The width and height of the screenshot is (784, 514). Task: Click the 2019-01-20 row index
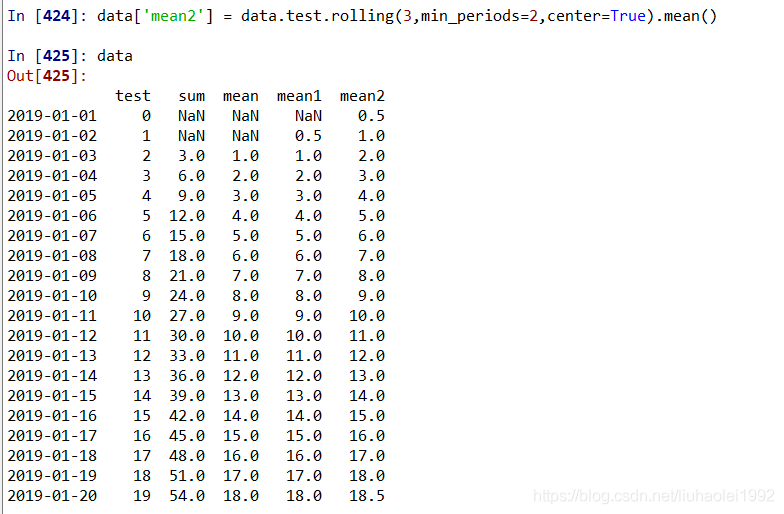(x=52, y=496)
